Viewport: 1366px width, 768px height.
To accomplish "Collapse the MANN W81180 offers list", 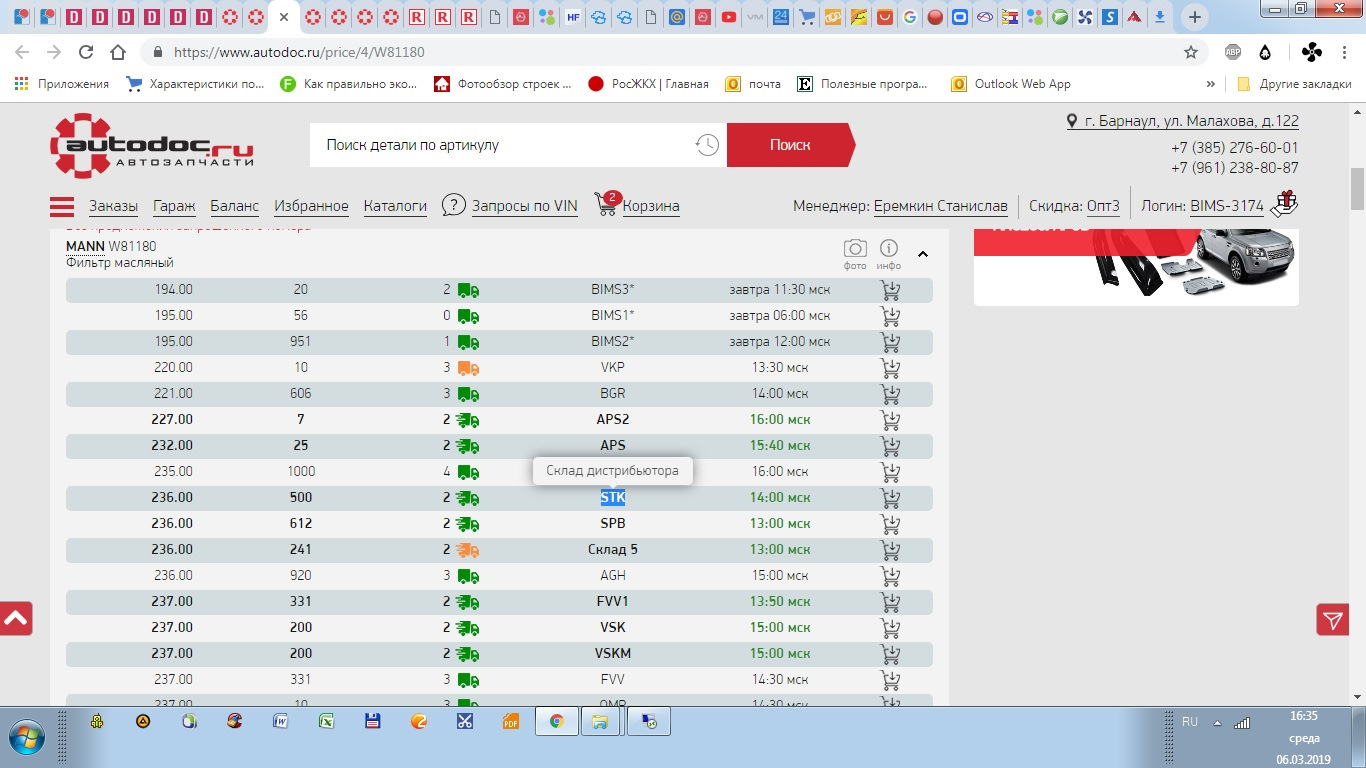I will (923, 254).
